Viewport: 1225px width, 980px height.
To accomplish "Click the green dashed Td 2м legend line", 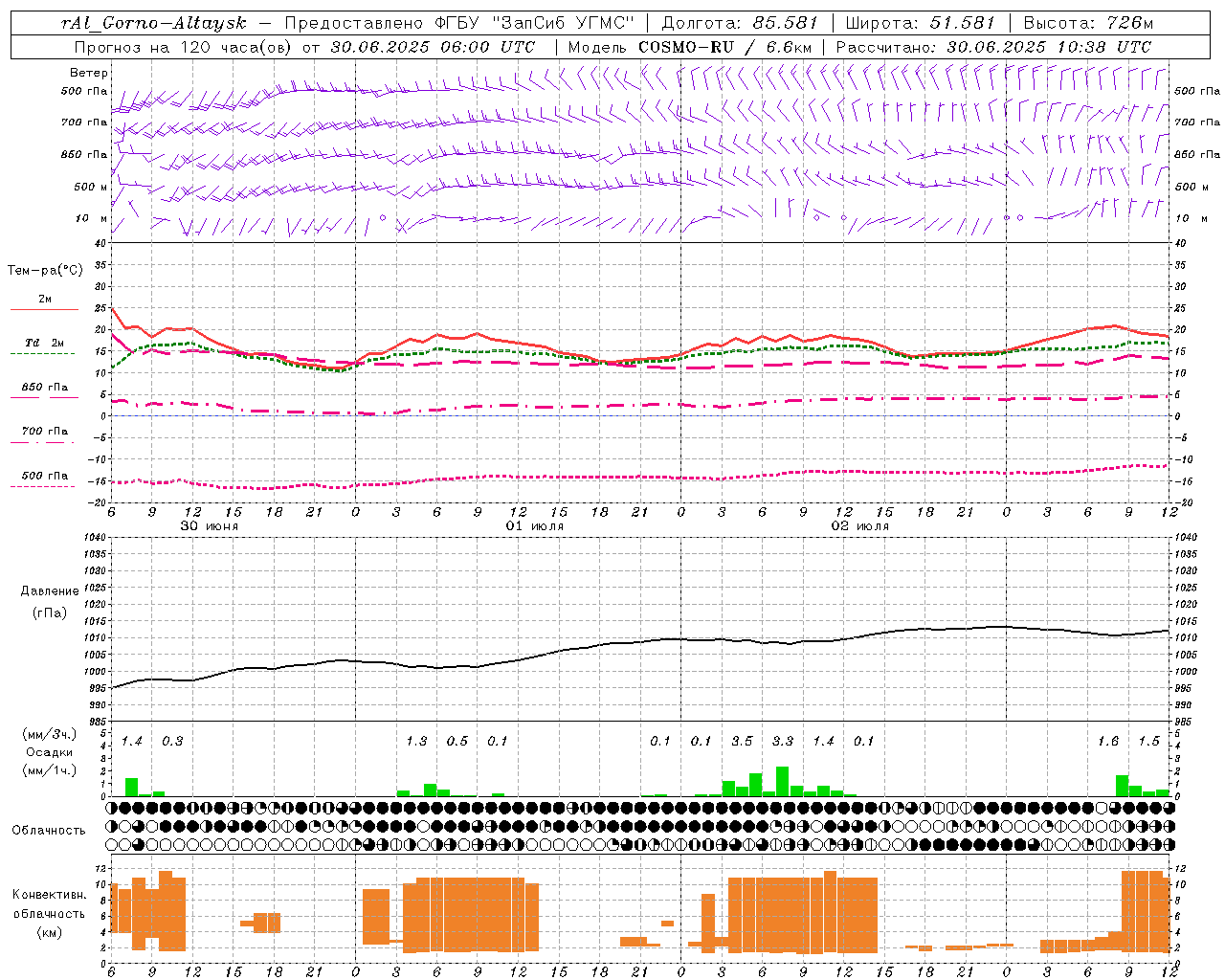I will (42, 353).
